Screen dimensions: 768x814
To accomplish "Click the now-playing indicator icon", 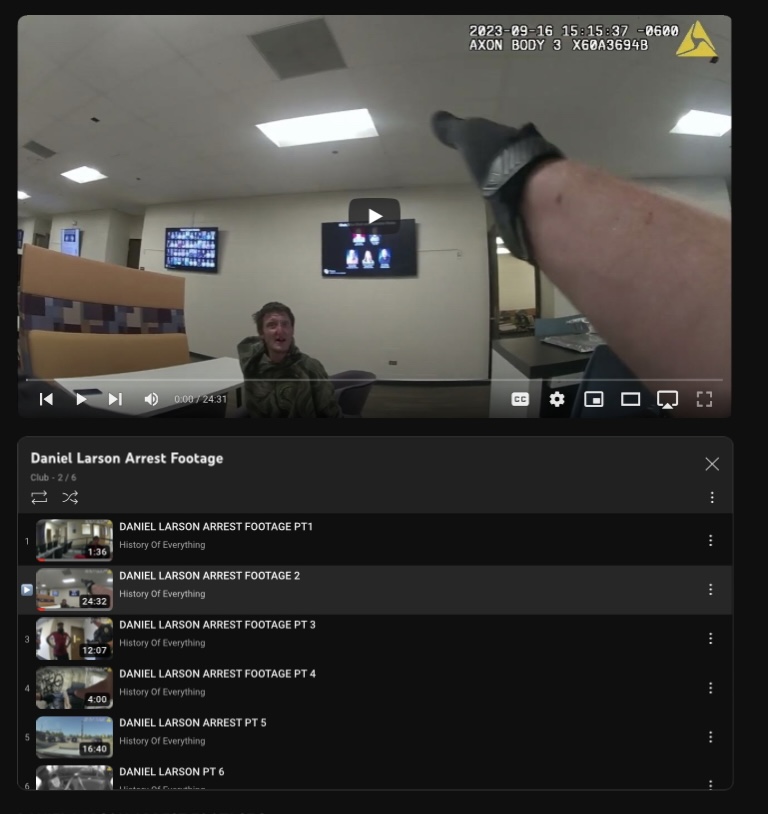I will (x=27, y=590).
